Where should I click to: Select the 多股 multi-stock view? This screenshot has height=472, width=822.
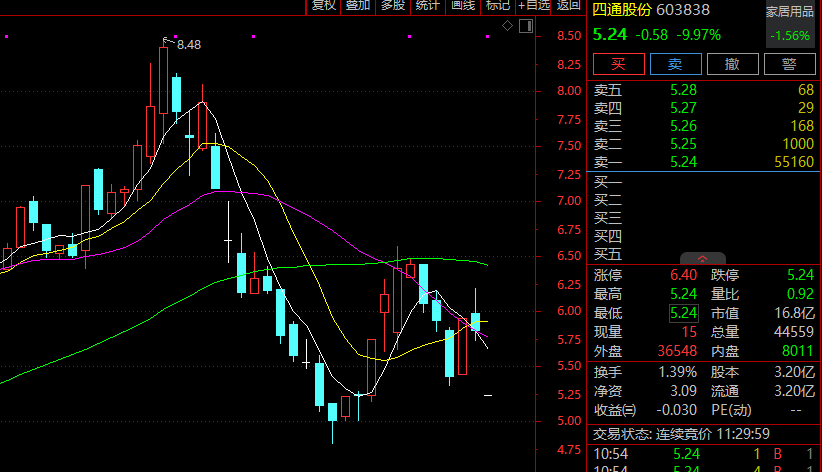[x=392, y=5]
